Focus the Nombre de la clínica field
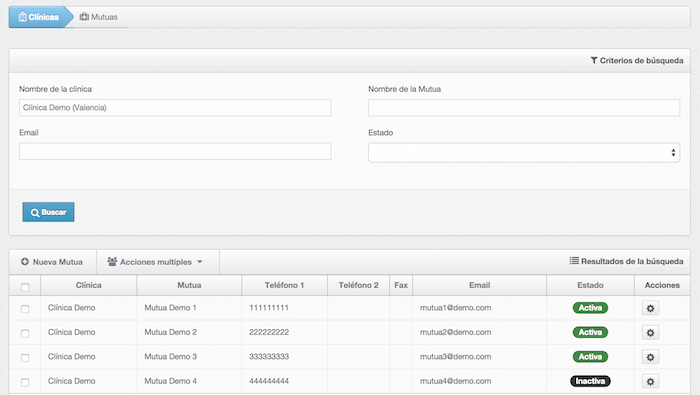The height and width of the screenshot is (395, 700). tap(175, 108)
